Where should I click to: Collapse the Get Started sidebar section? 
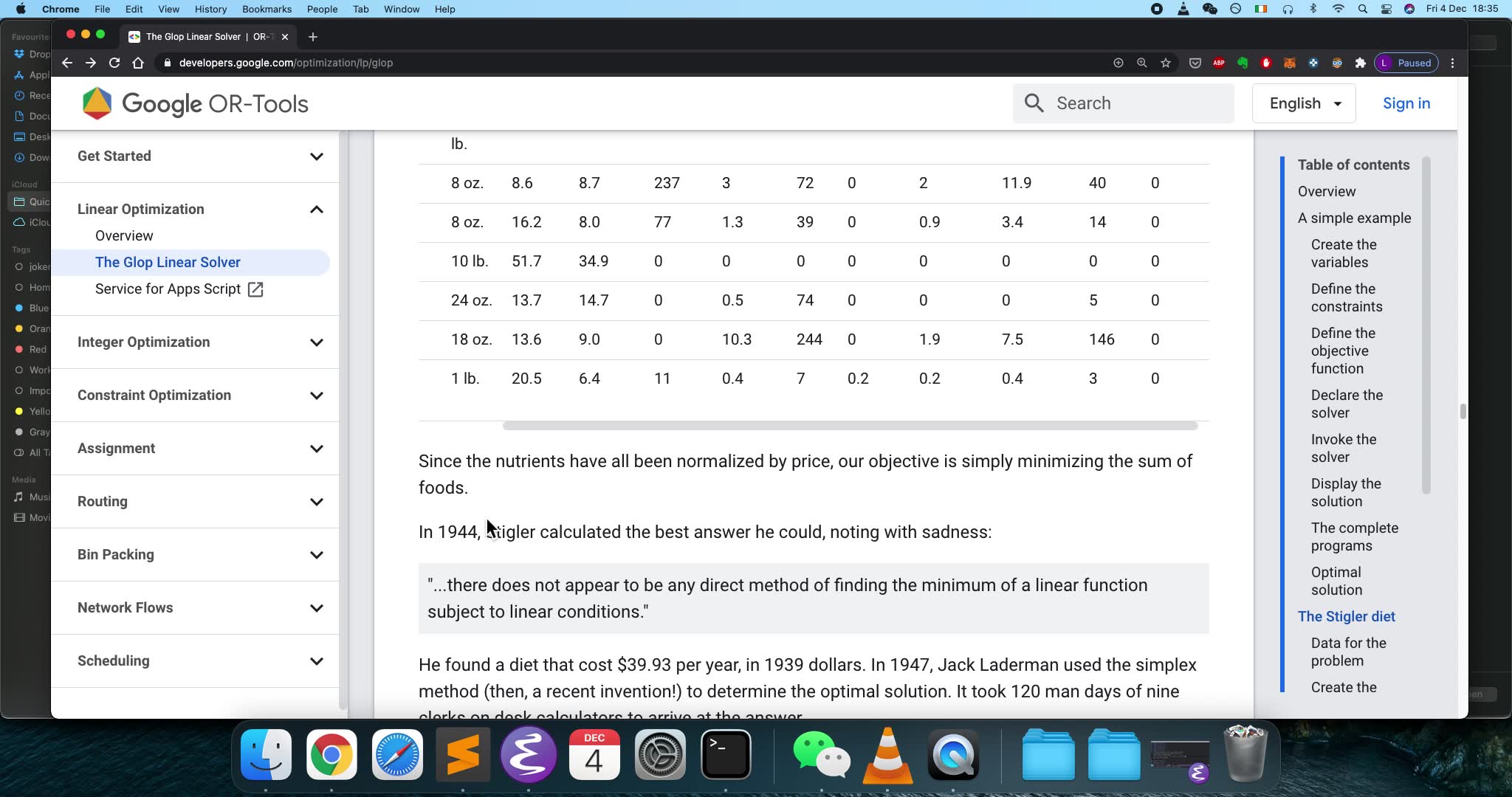pos(316,156)
